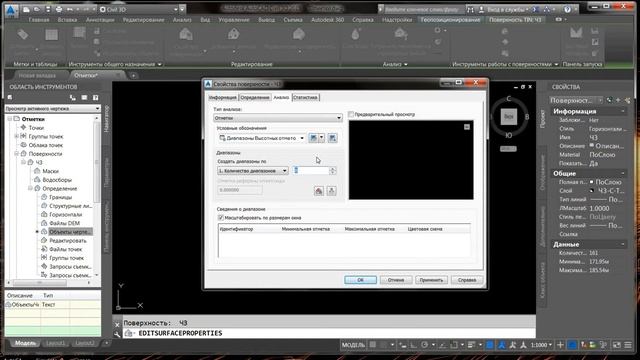Click the view cube Вид face
The image size is (640, 360).
tap(509, 117)
